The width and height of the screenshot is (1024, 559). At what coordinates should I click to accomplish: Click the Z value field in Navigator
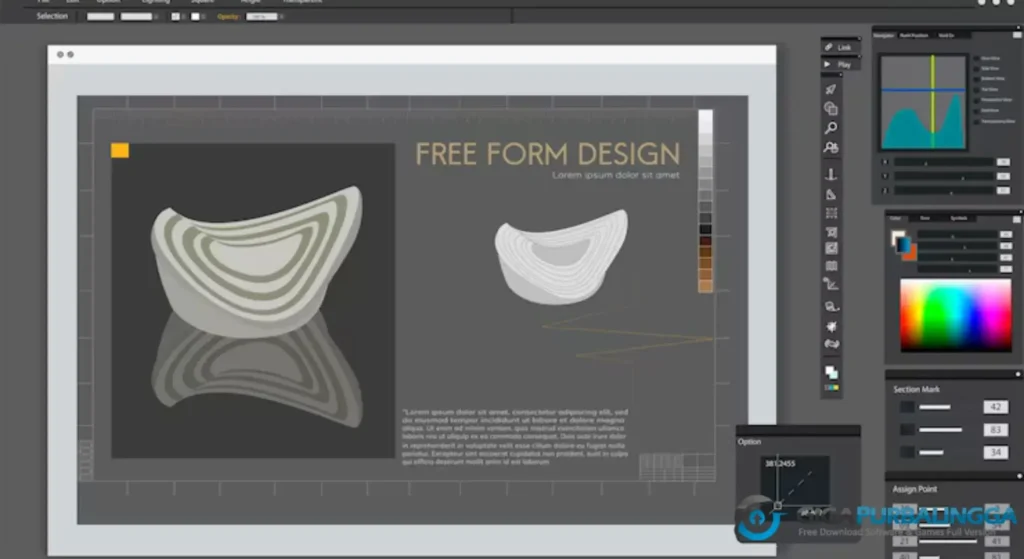[x=1003, y=191]
